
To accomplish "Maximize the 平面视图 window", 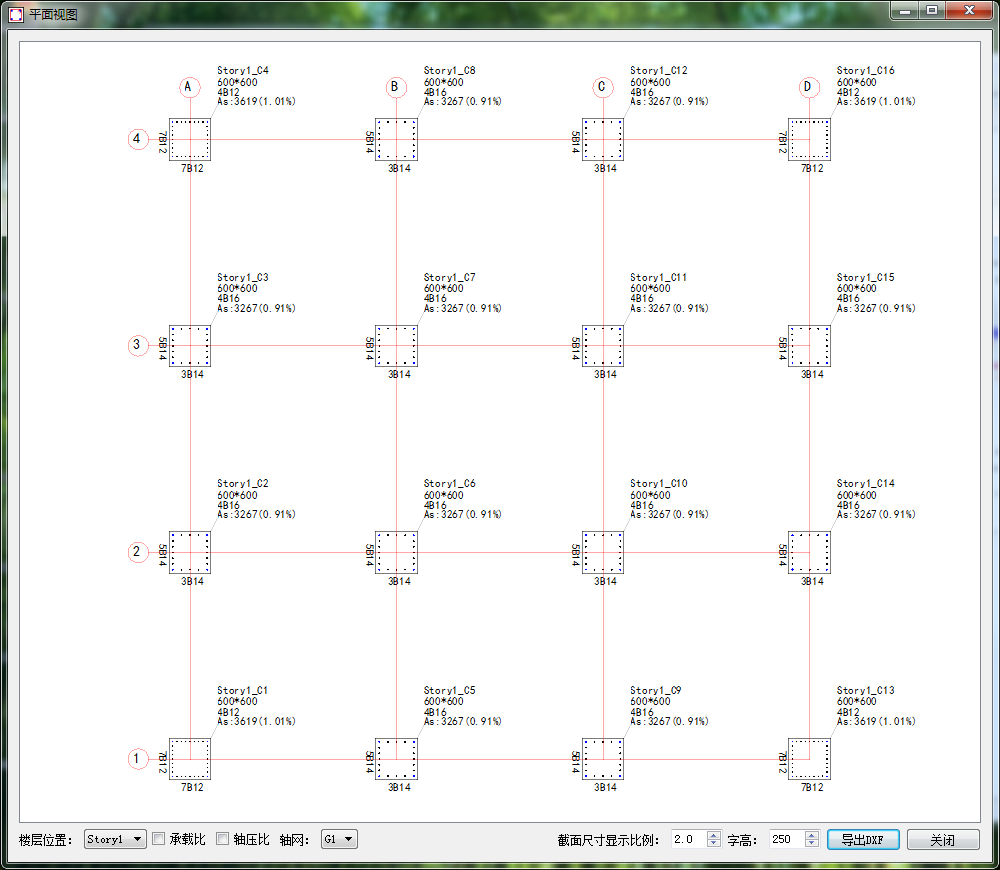I will [932, 11].
